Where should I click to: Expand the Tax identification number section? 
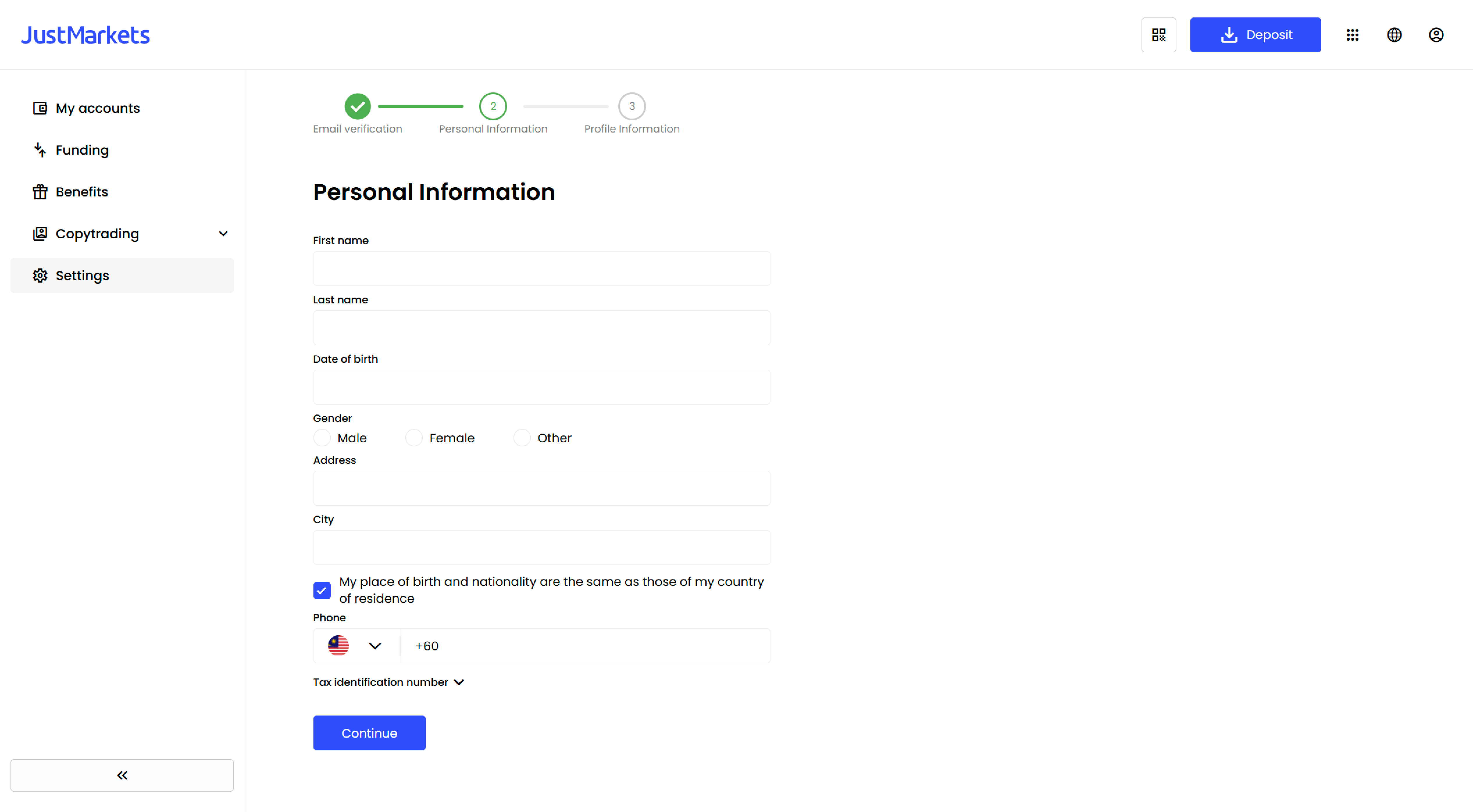[x=388, y=682]
